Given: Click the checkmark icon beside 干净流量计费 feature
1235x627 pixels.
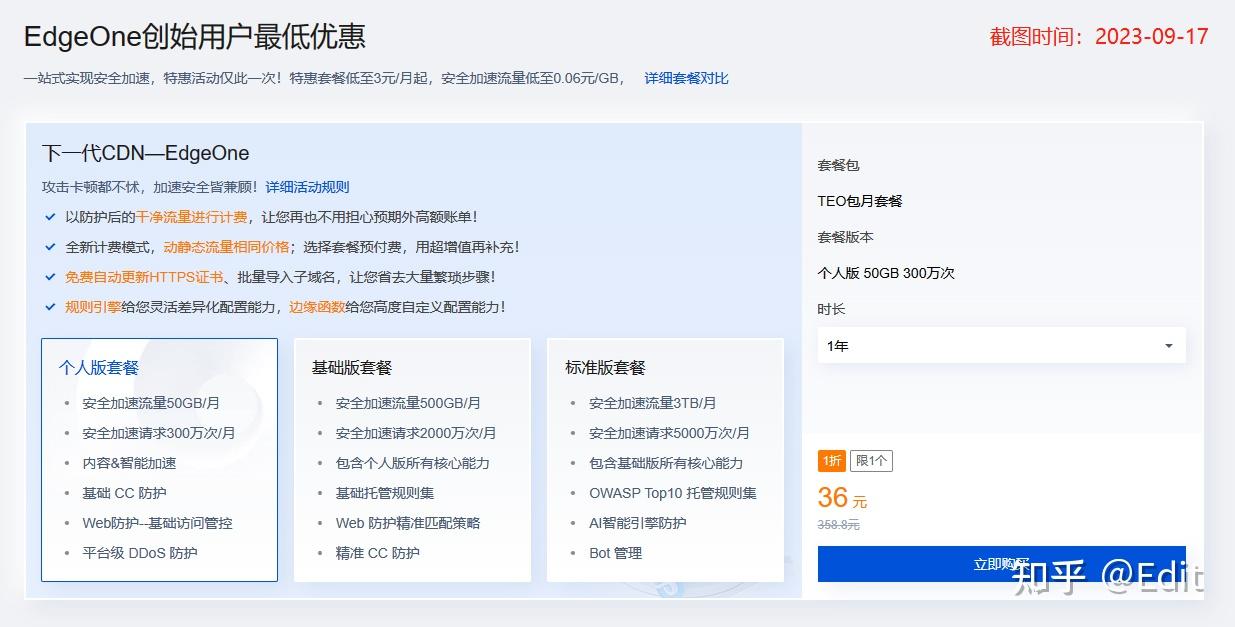Looking at the screenshot, I should [49, 218].
